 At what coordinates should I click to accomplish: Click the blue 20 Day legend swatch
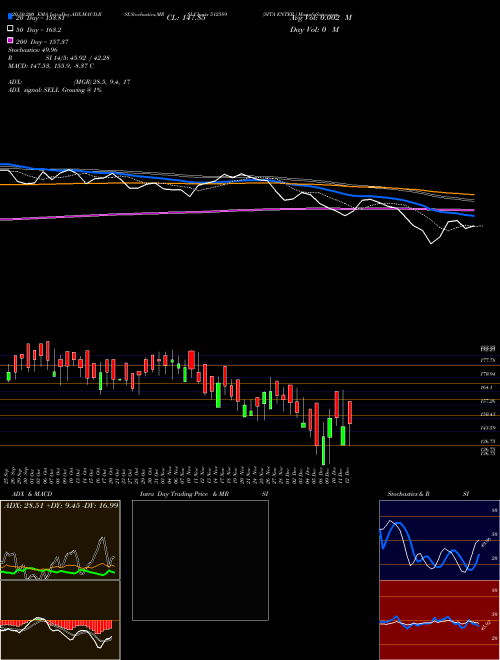pos(11,17)
